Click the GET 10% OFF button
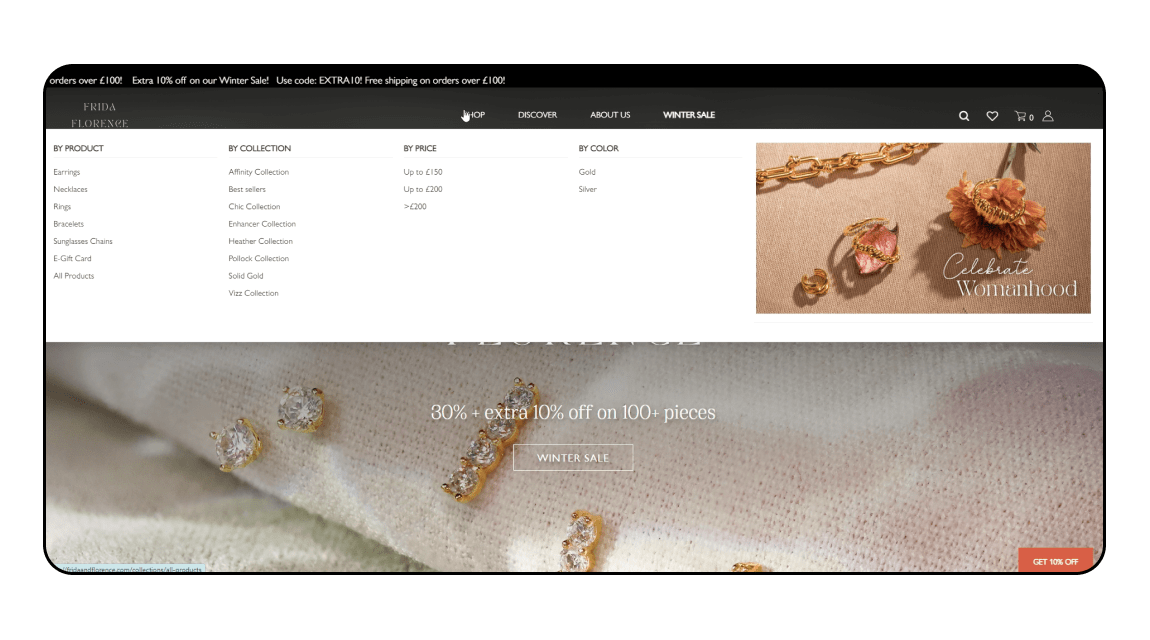The width and height of the screenshot is (1150, 640). 1055,562
